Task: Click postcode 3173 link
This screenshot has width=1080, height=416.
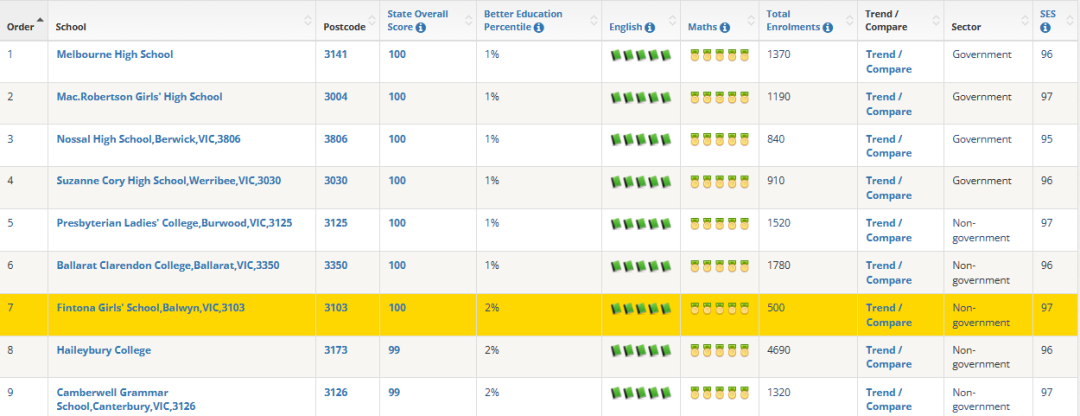Action: (x=335, y=350)
